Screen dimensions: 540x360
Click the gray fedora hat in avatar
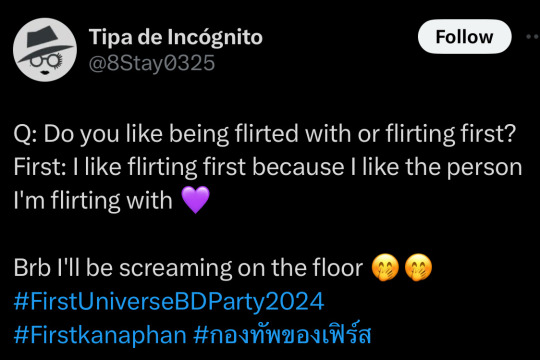[x=45, y=43]
